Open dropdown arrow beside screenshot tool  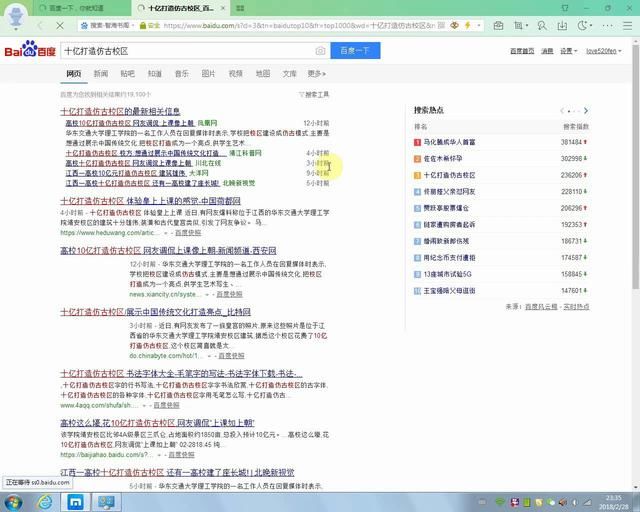(527, 26)
